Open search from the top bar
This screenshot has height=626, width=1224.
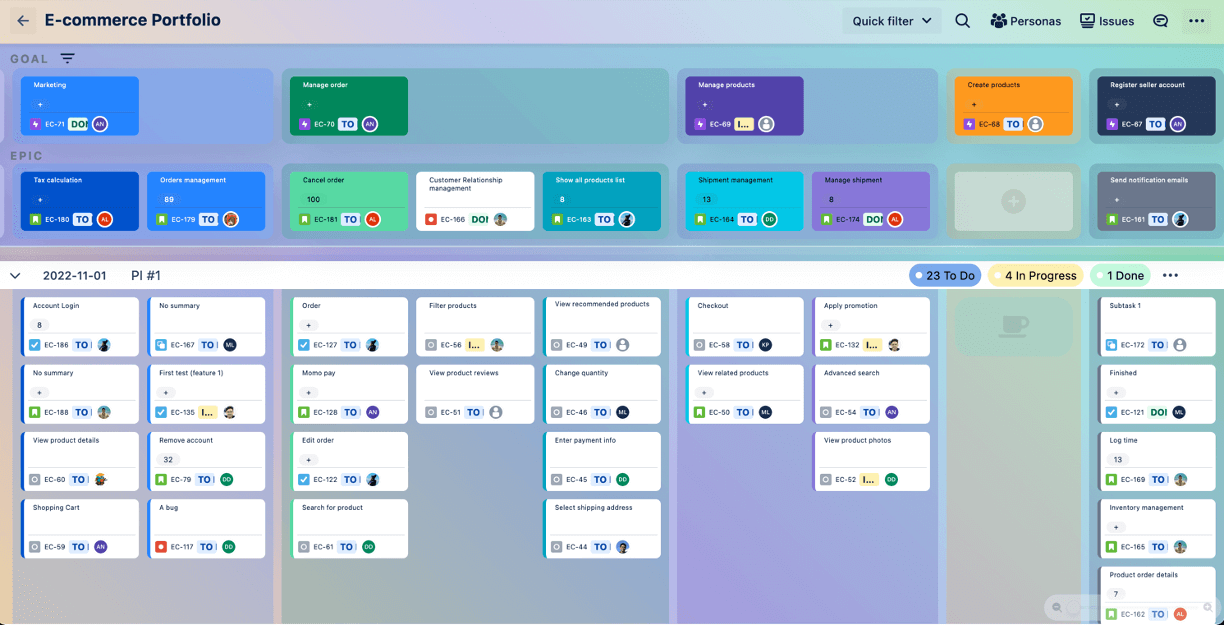pos(962,20)
